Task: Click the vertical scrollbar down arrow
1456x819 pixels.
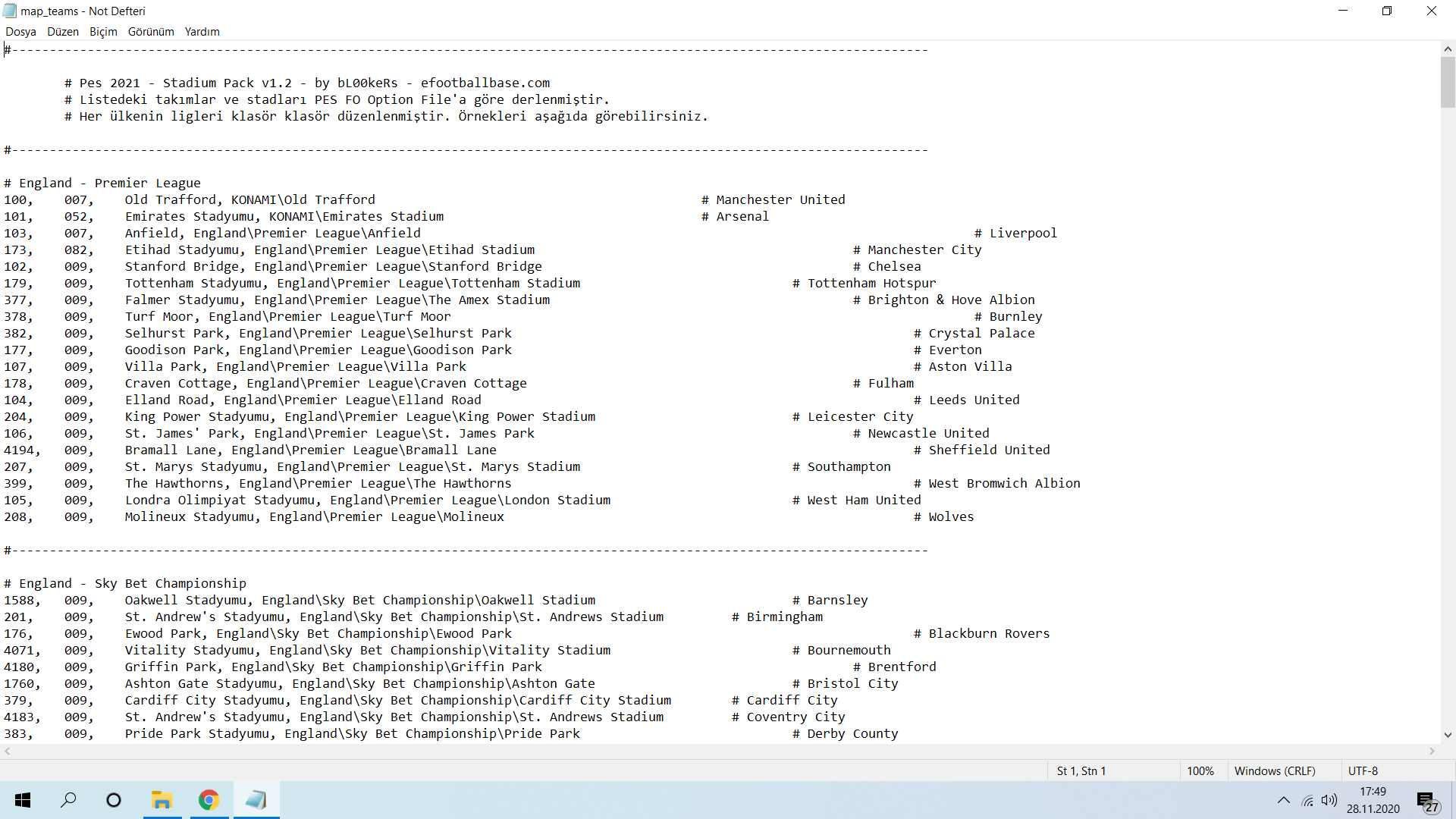Action: pos(1448,735)
